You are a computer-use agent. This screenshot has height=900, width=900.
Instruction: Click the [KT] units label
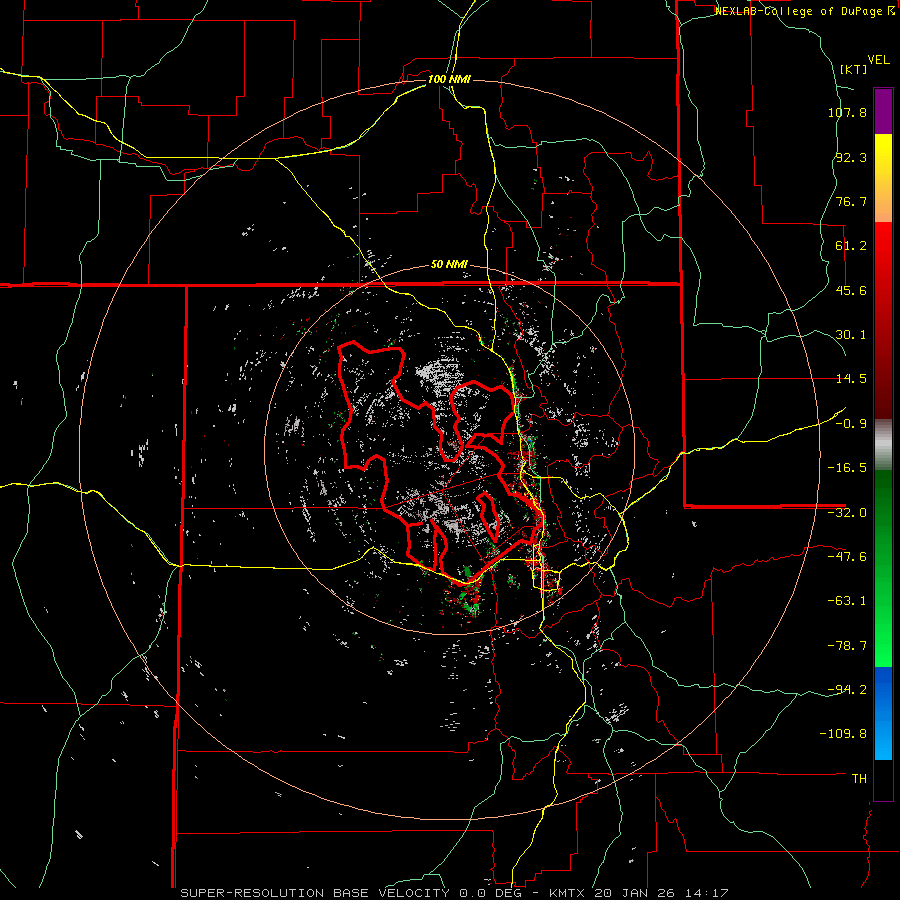852,69
